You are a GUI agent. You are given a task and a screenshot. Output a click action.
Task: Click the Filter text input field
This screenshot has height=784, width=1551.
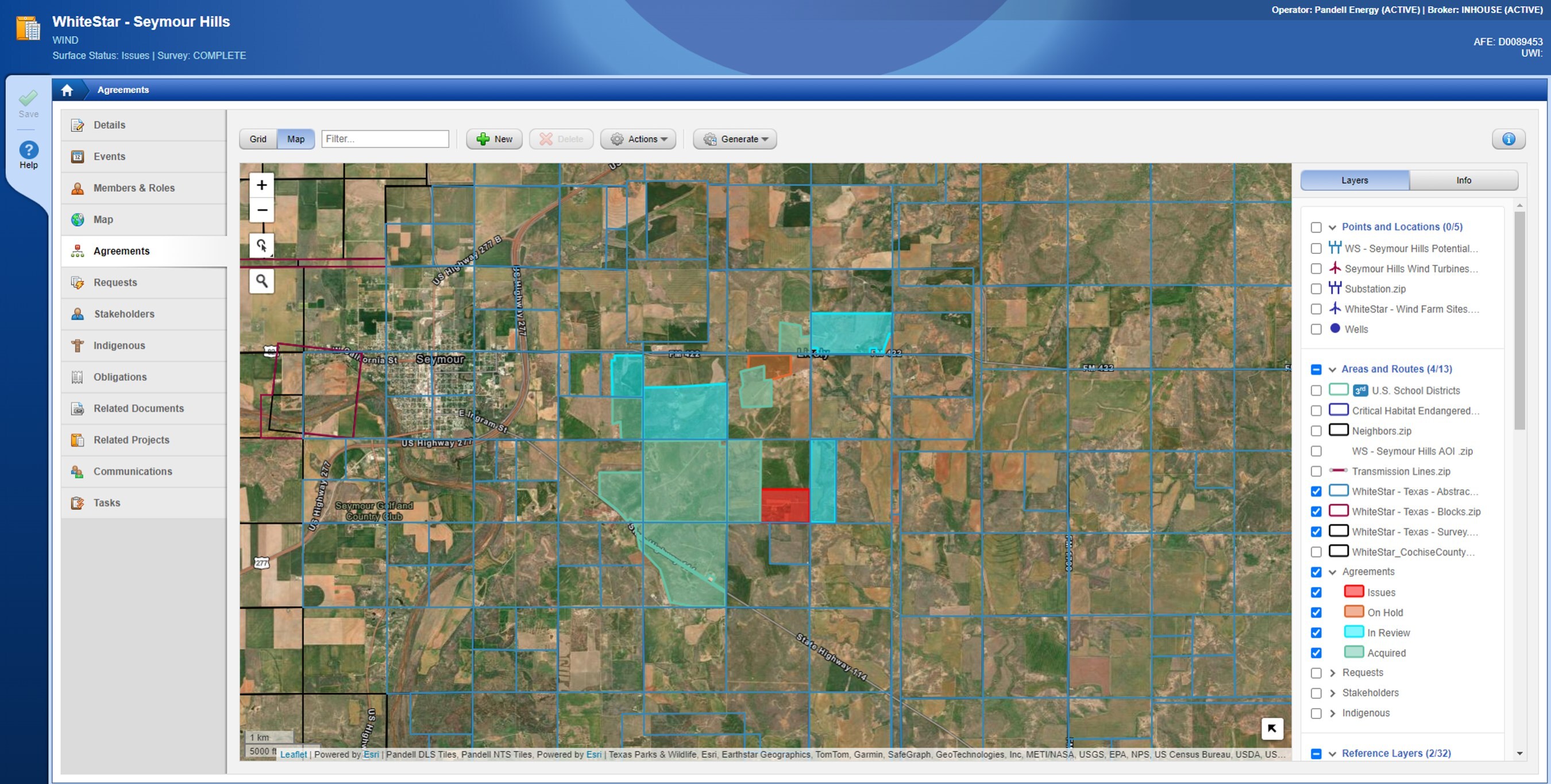385,139
